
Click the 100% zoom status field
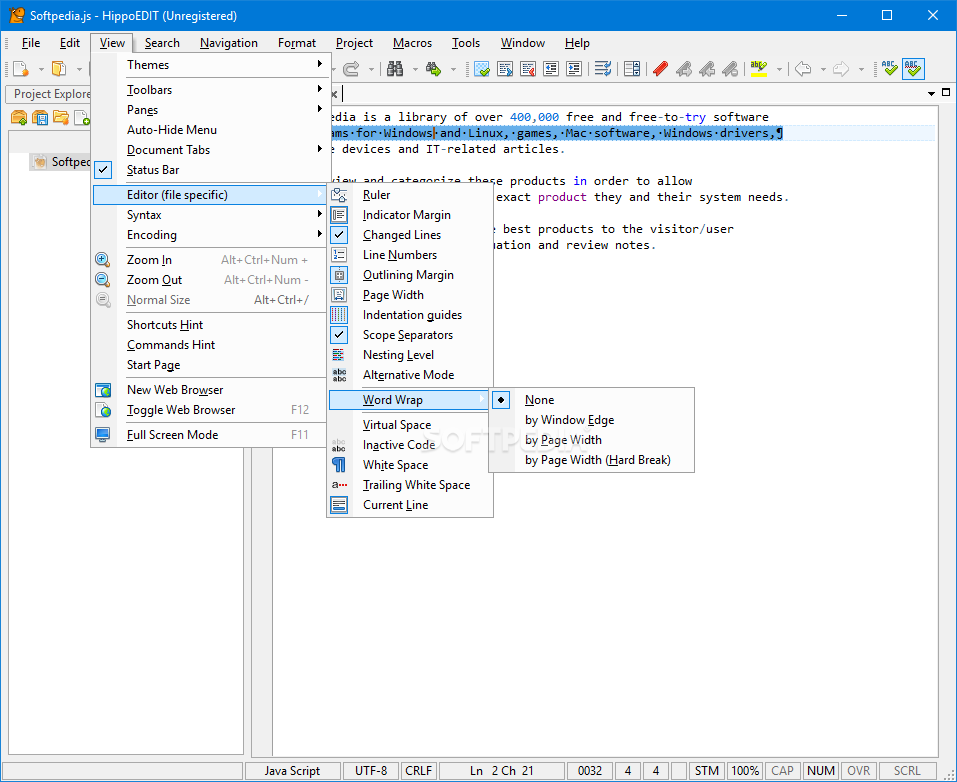click(x=745, y=771)
